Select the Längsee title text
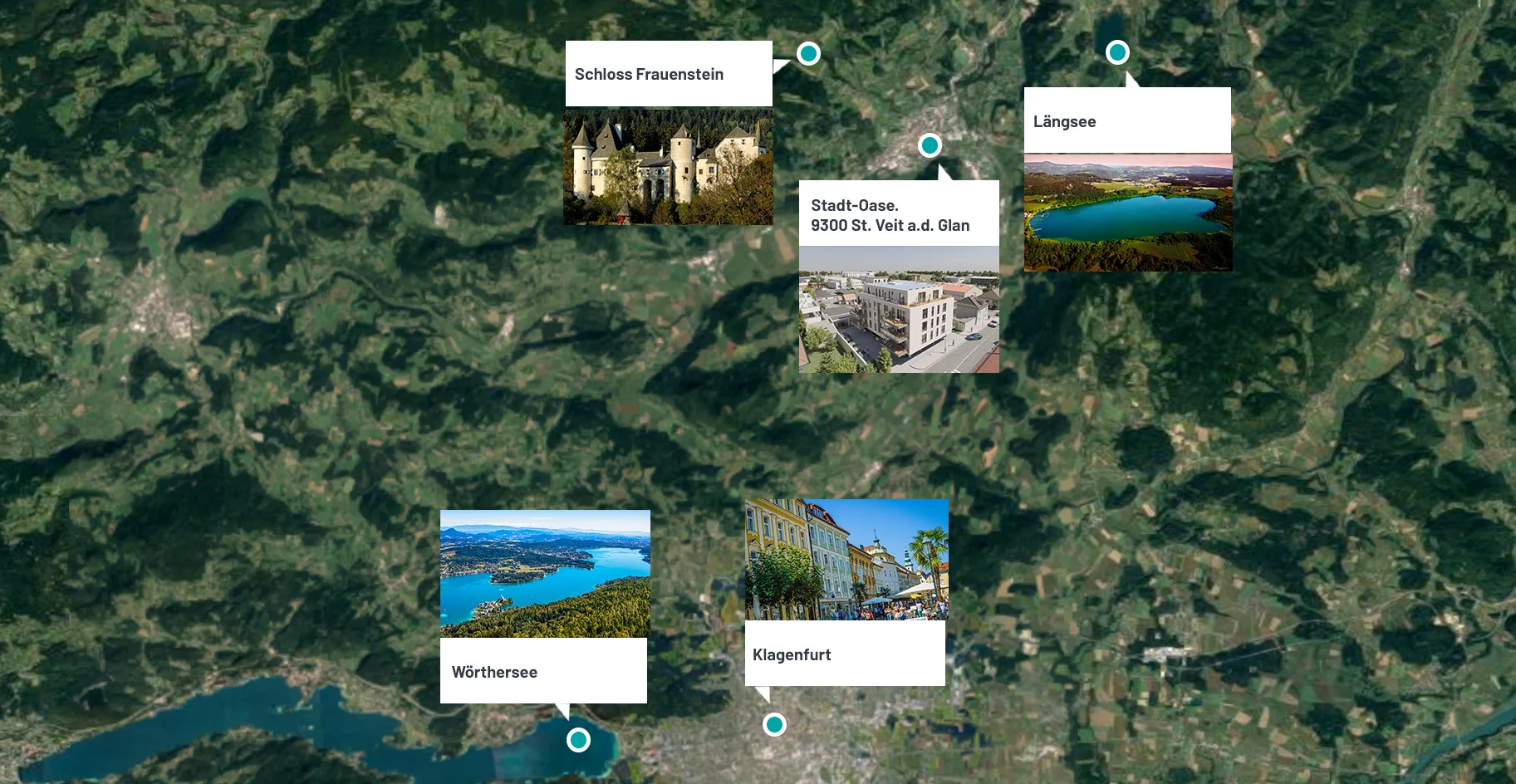 pyautogui.click(x=1064, y=121)
